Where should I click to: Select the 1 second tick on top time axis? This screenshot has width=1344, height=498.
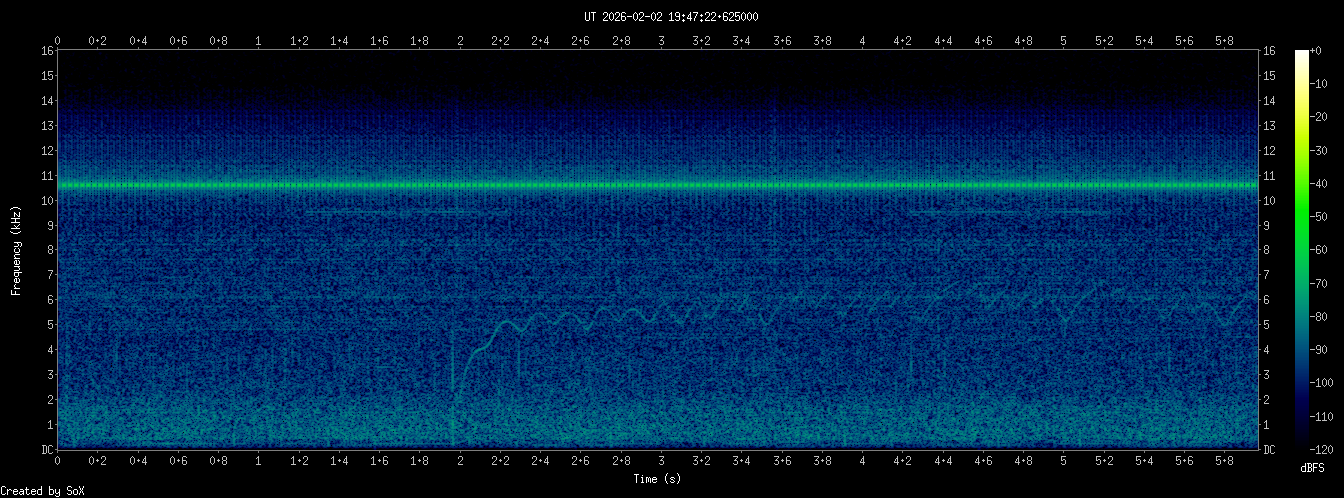259,40
